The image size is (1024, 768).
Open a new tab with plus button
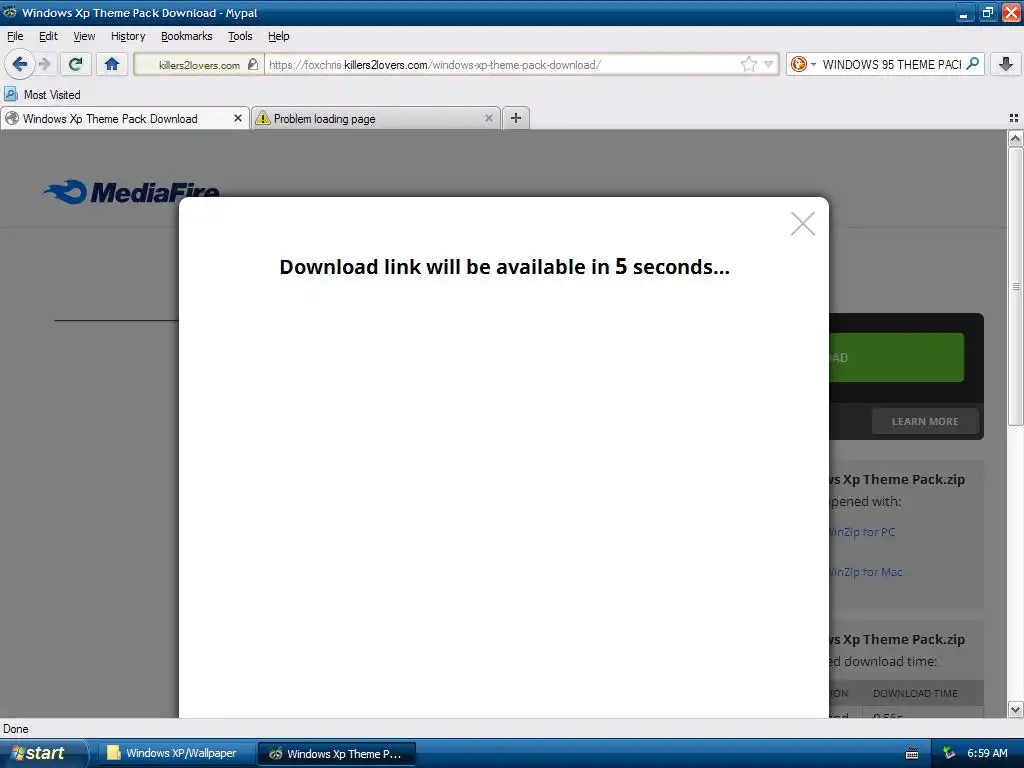(516, 118)
